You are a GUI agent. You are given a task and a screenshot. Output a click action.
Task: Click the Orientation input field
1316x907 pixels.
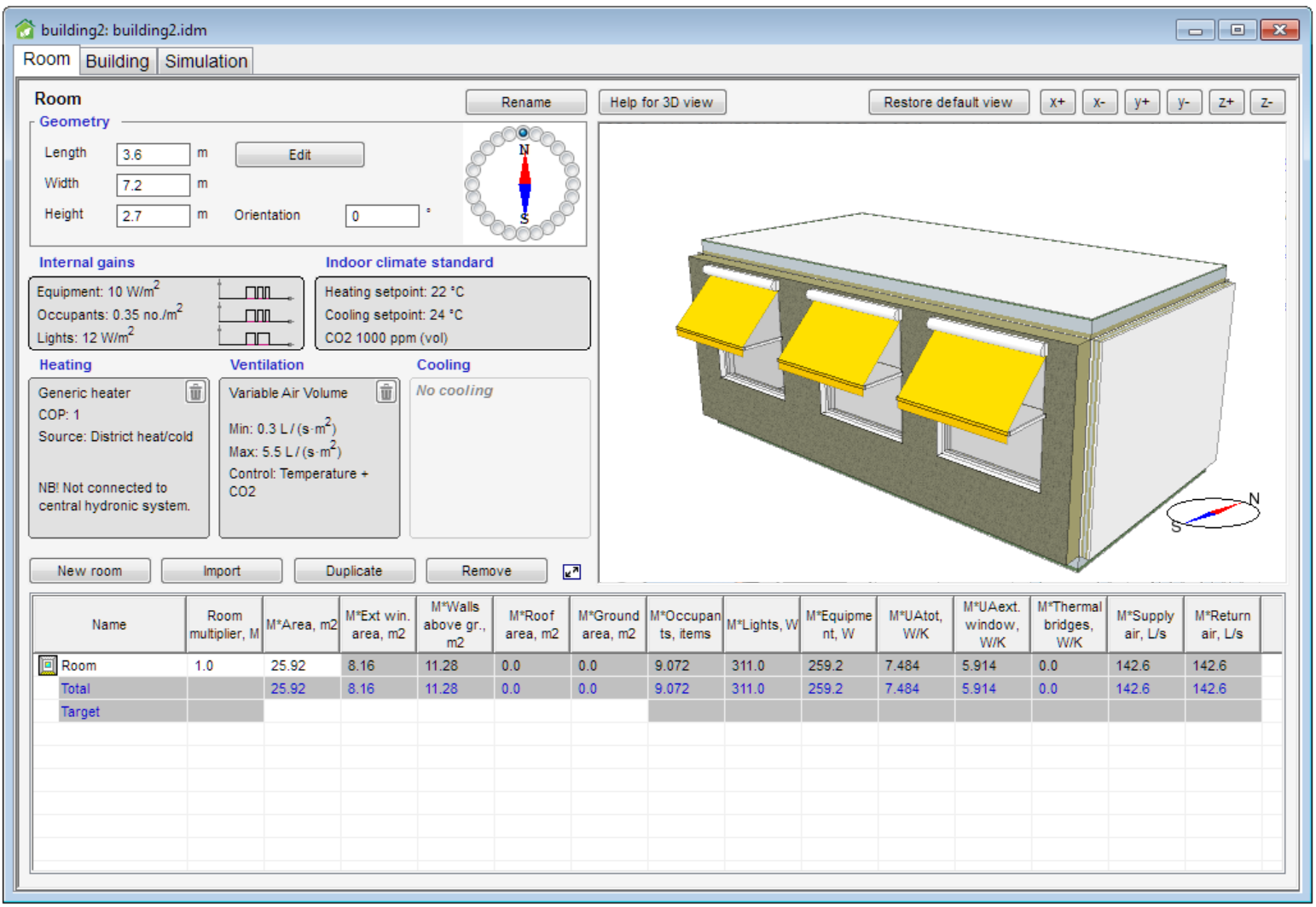tap(381, 216)
